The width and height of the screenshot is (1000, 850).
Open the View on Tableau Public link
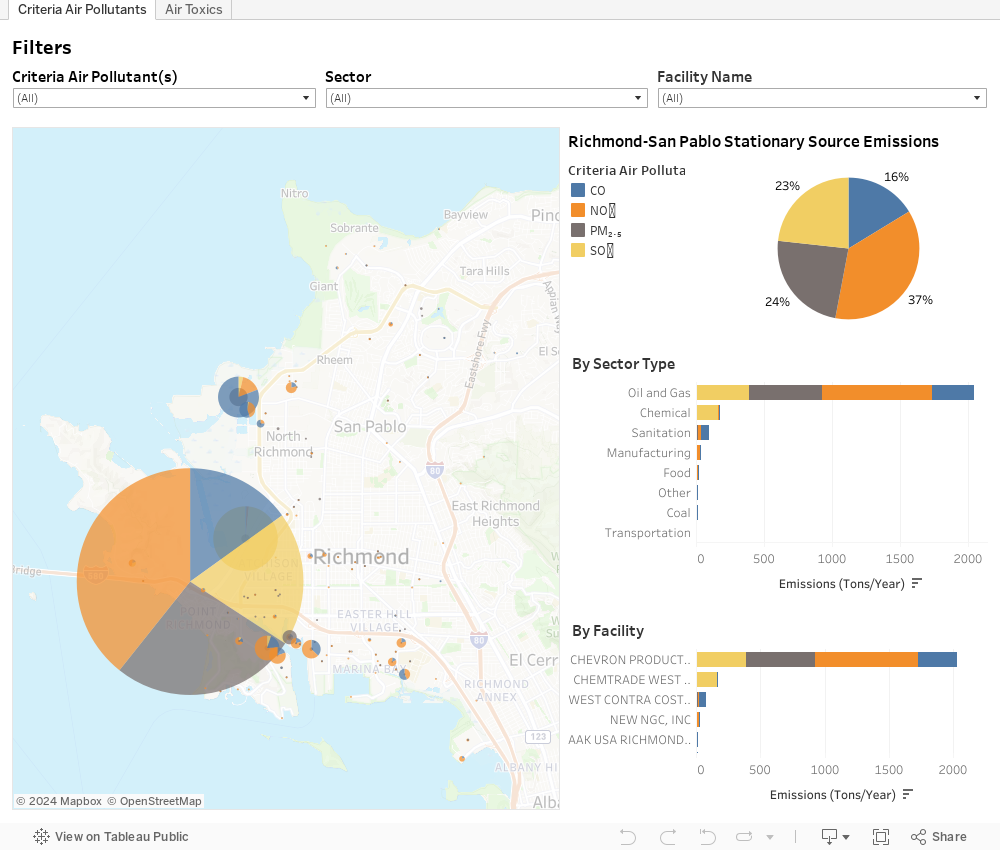[111, 837]
